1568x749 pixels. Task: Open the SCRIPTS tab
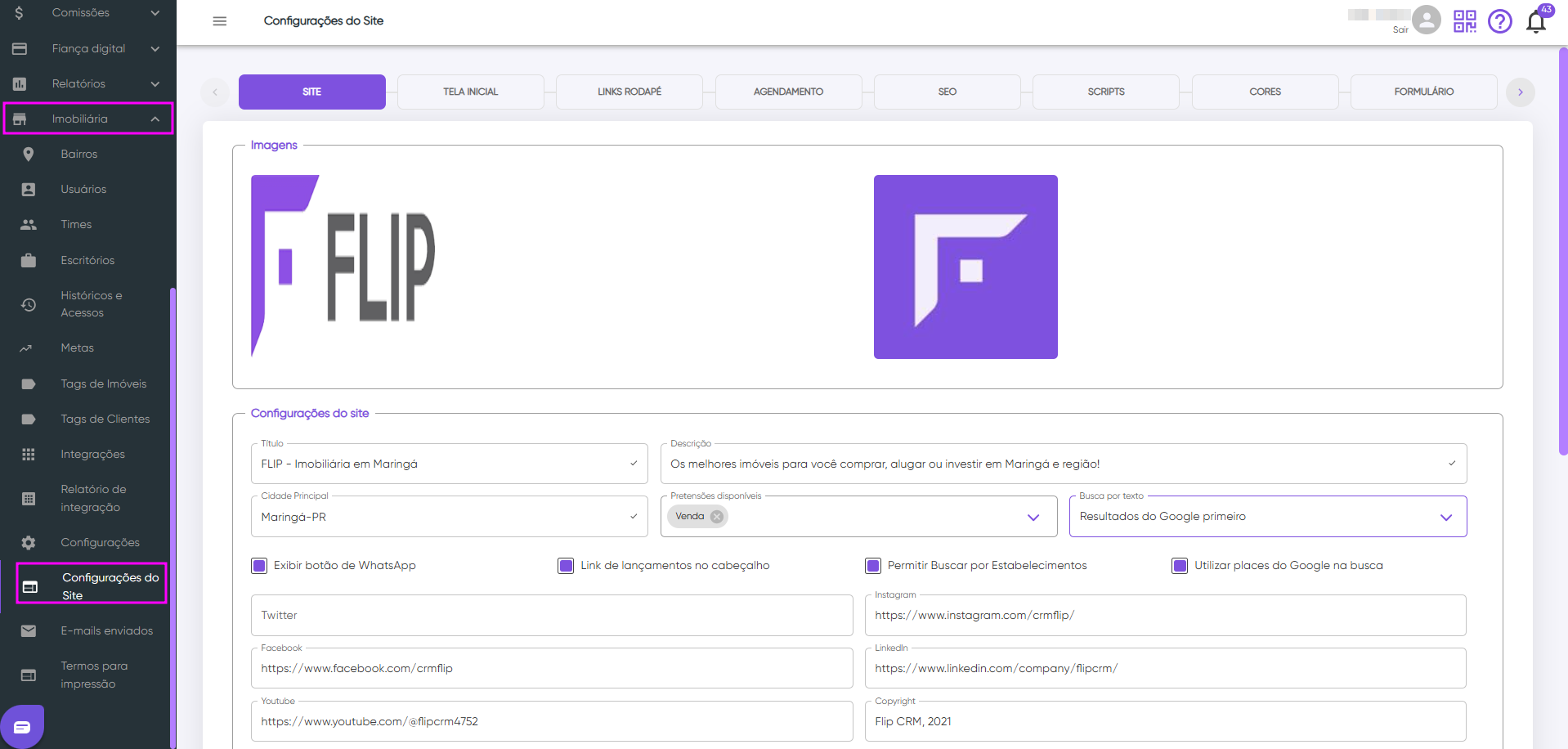(1106, 92)
